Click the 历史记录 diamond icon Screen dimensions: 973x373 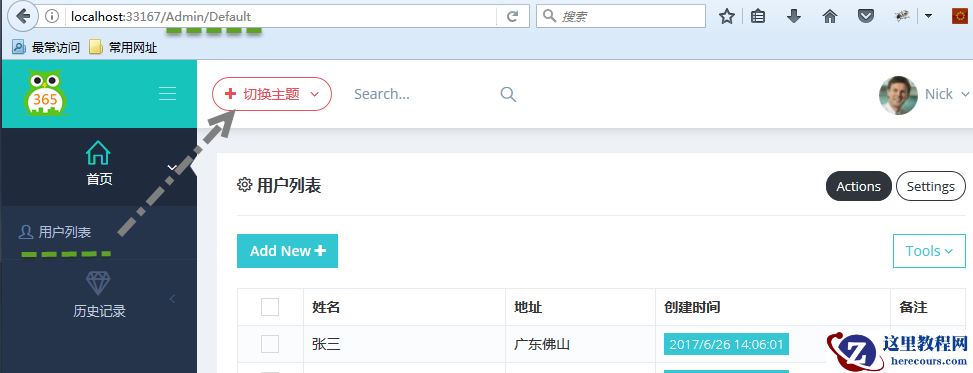[x=98, y=283]
